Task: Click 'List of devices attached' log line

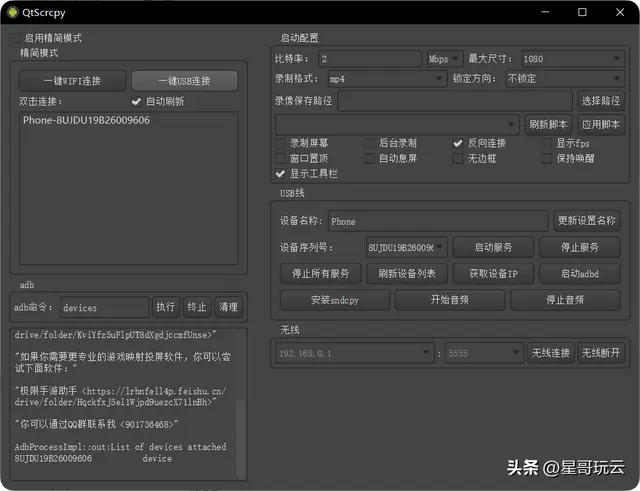Action: [168, 447]
